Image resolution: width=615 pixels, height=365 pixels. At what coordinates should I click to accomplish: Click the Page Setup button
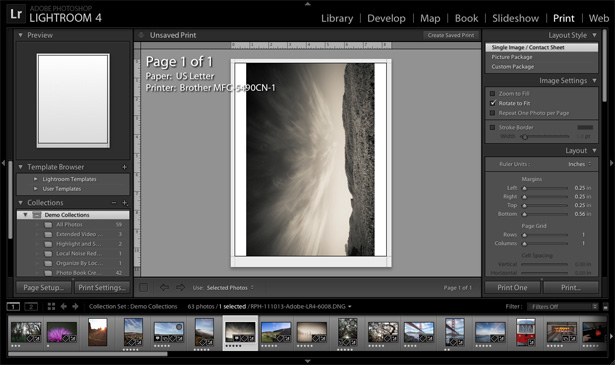[44, 288]
